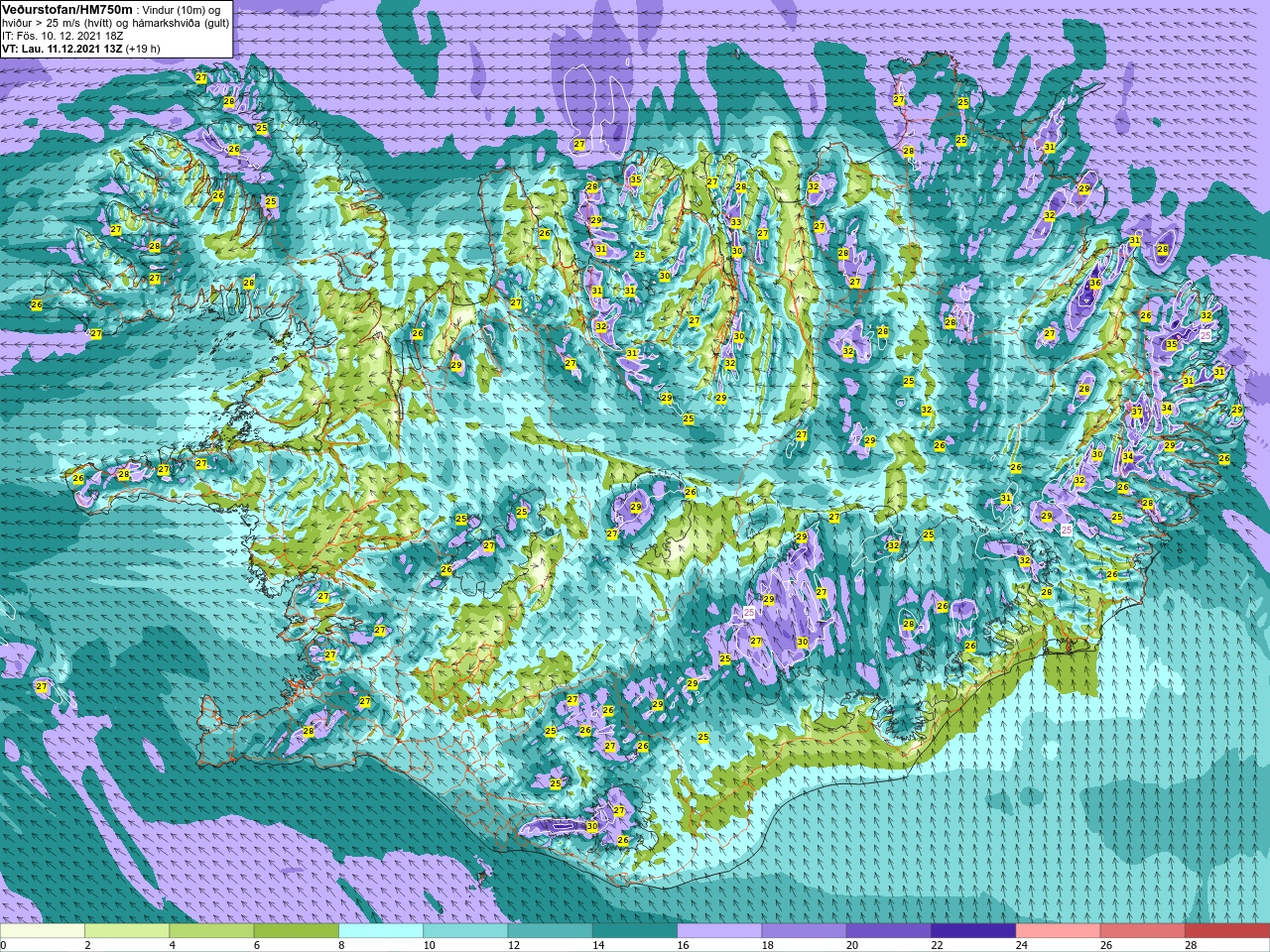Screen dimensions: 1270x952
Task: Click the pale yellow 0–2 m/s legend swatch
Action: pos(43,931)
